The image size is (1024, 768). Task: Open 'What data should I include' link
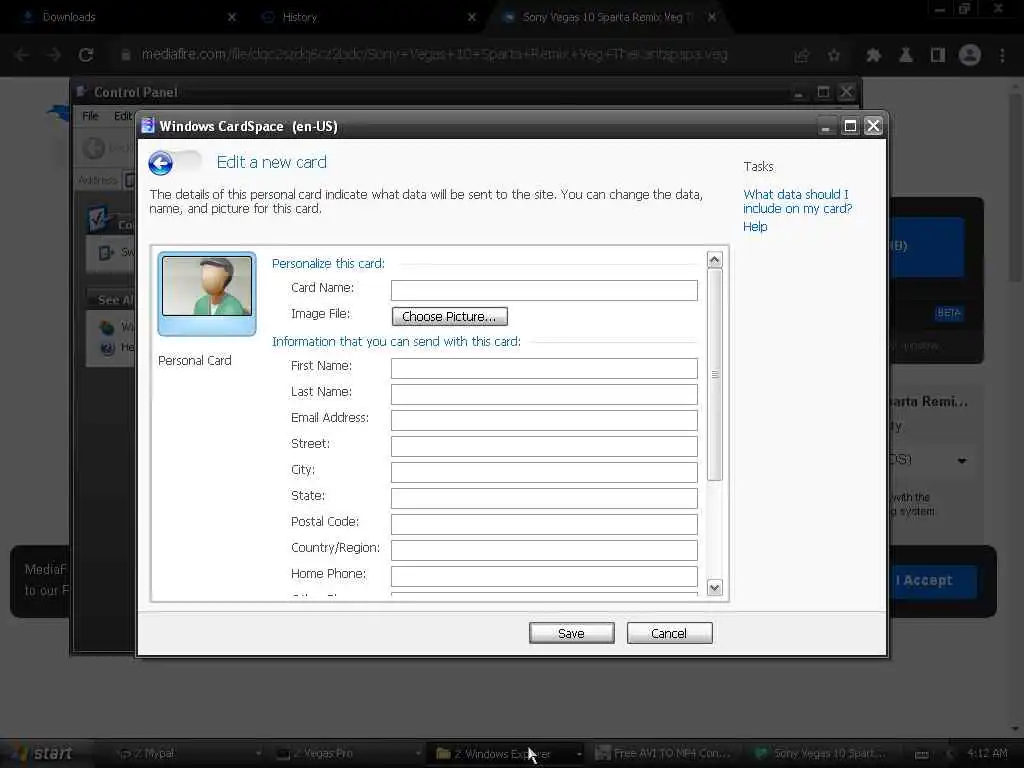(797, 201)
